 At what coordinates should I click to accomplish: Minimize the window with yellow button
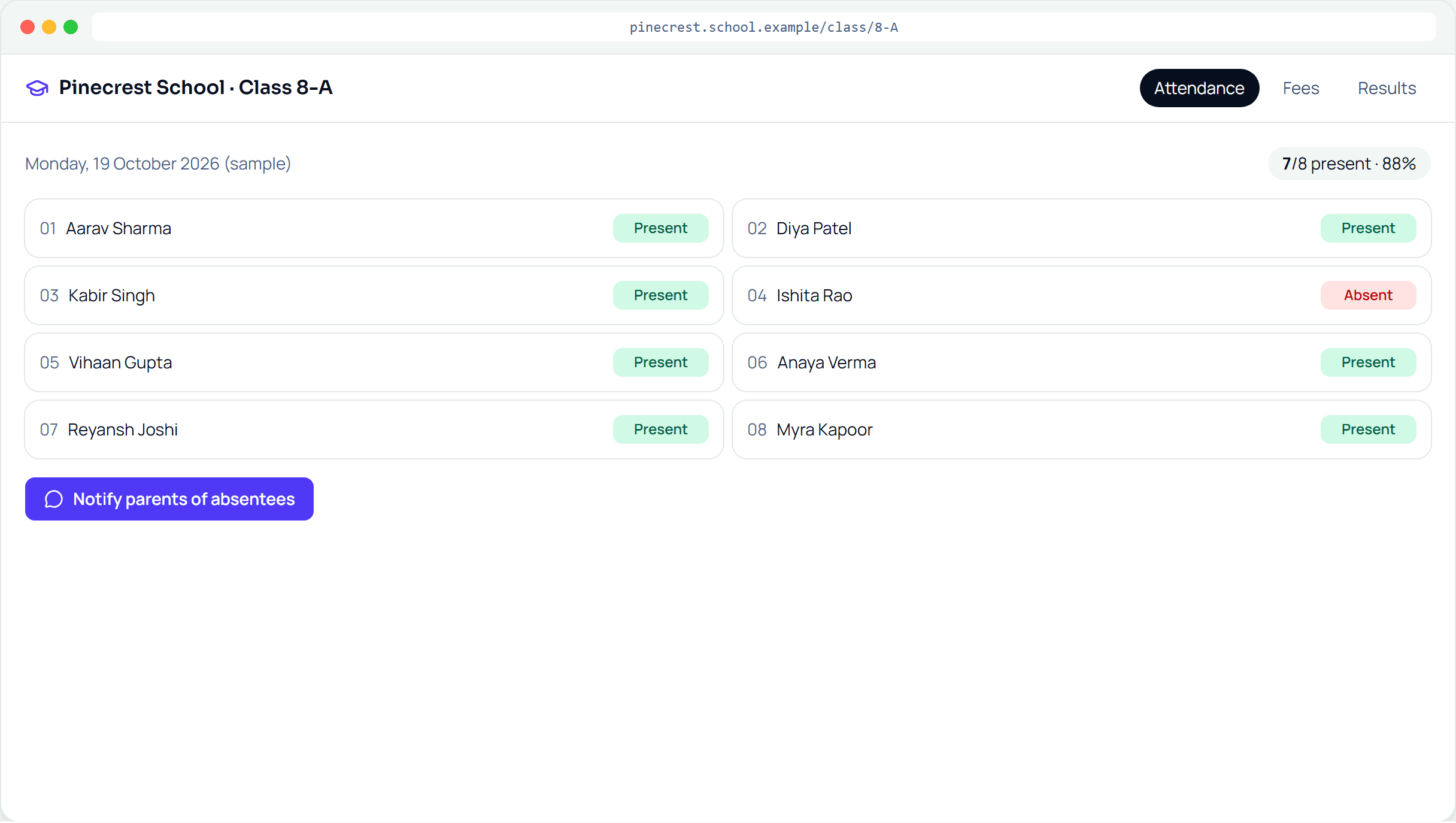pyautogui.click(x=49, y=27)
